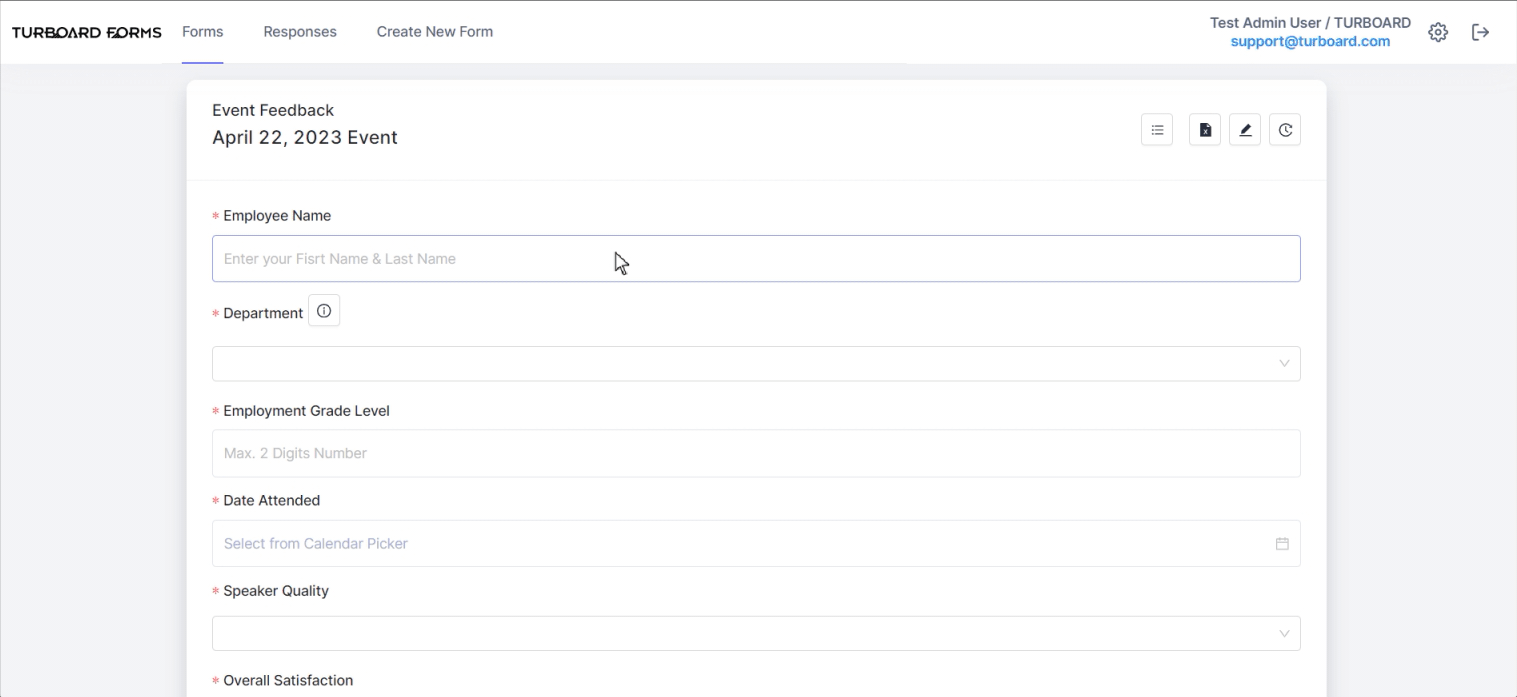Viewport: 1517px width, 697px height.
Task: Click the TURBOARD FORMS logo
Action: click(87, 32)
